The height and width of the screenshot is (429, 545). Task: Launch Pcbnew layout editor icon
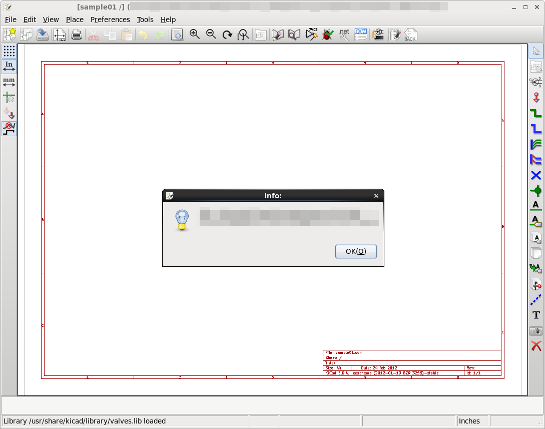point(395,35)
